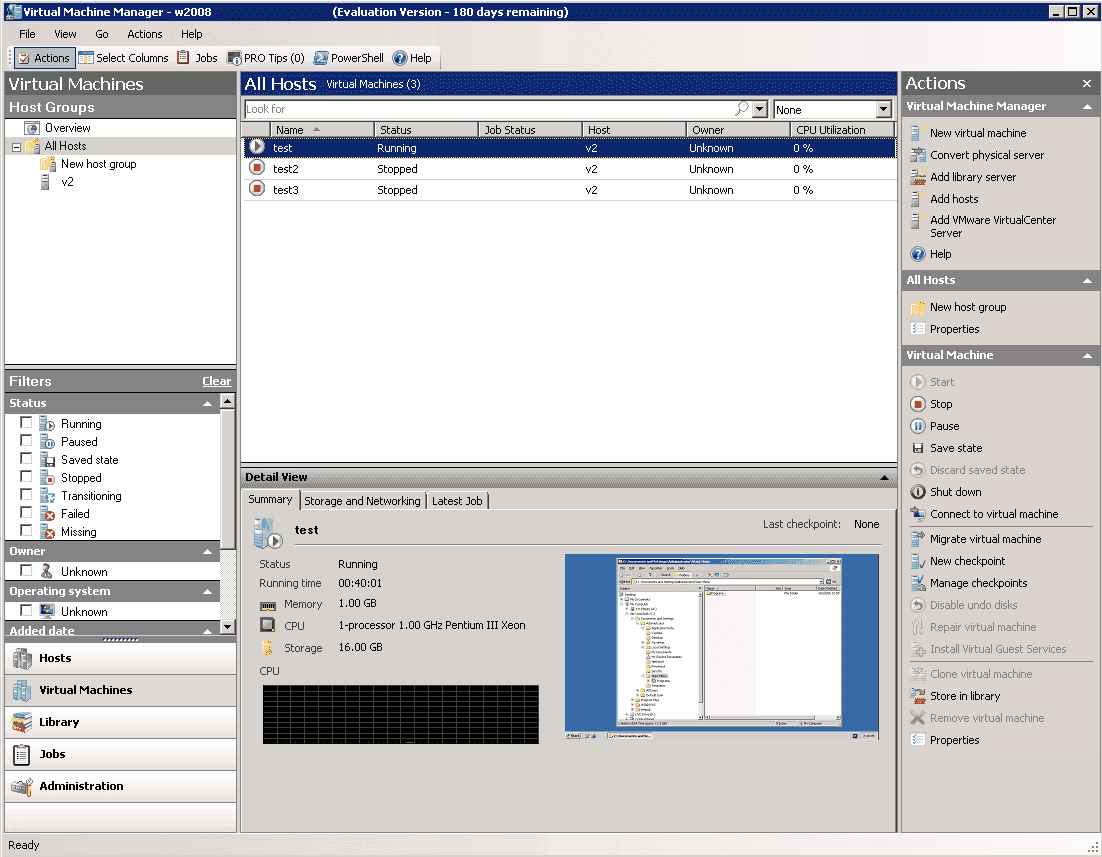
Task: Click the Jobs toolbar button
Action: coord(197,58)
